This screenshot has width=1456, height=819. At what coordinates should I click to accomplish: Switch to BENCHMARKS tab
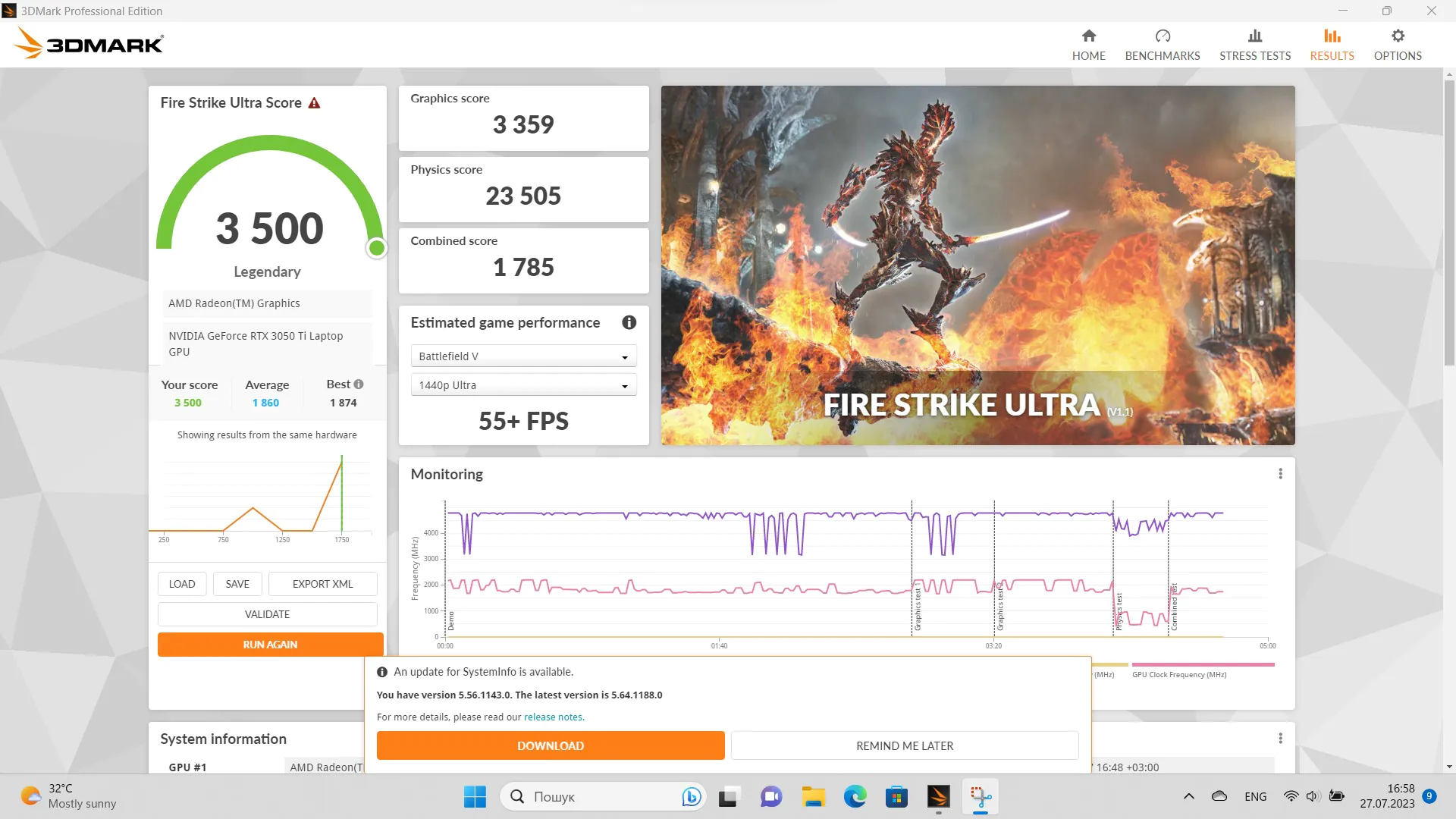tap(1162, 45)
